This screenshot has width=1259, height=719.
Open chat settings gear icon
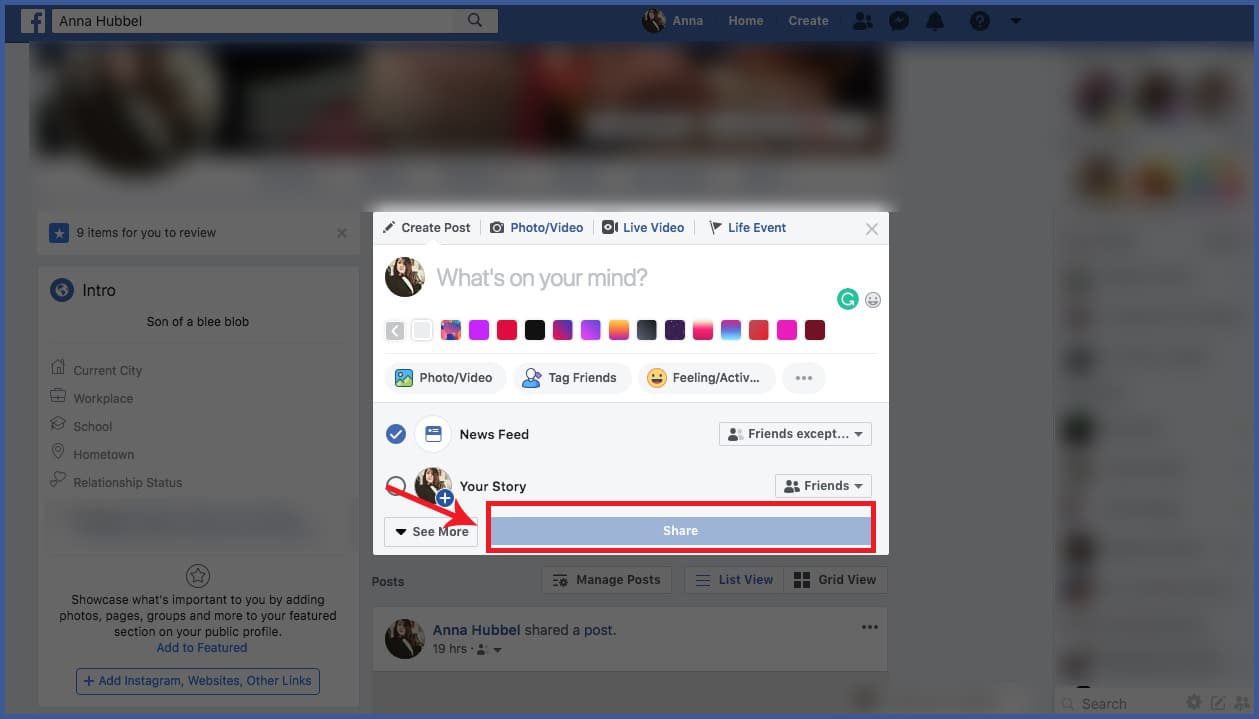1194,703
